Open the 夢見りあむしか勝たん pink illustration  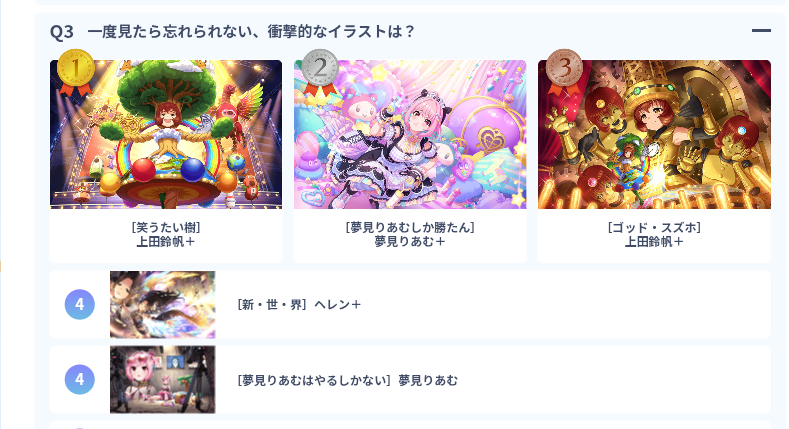tap(410, 134)
